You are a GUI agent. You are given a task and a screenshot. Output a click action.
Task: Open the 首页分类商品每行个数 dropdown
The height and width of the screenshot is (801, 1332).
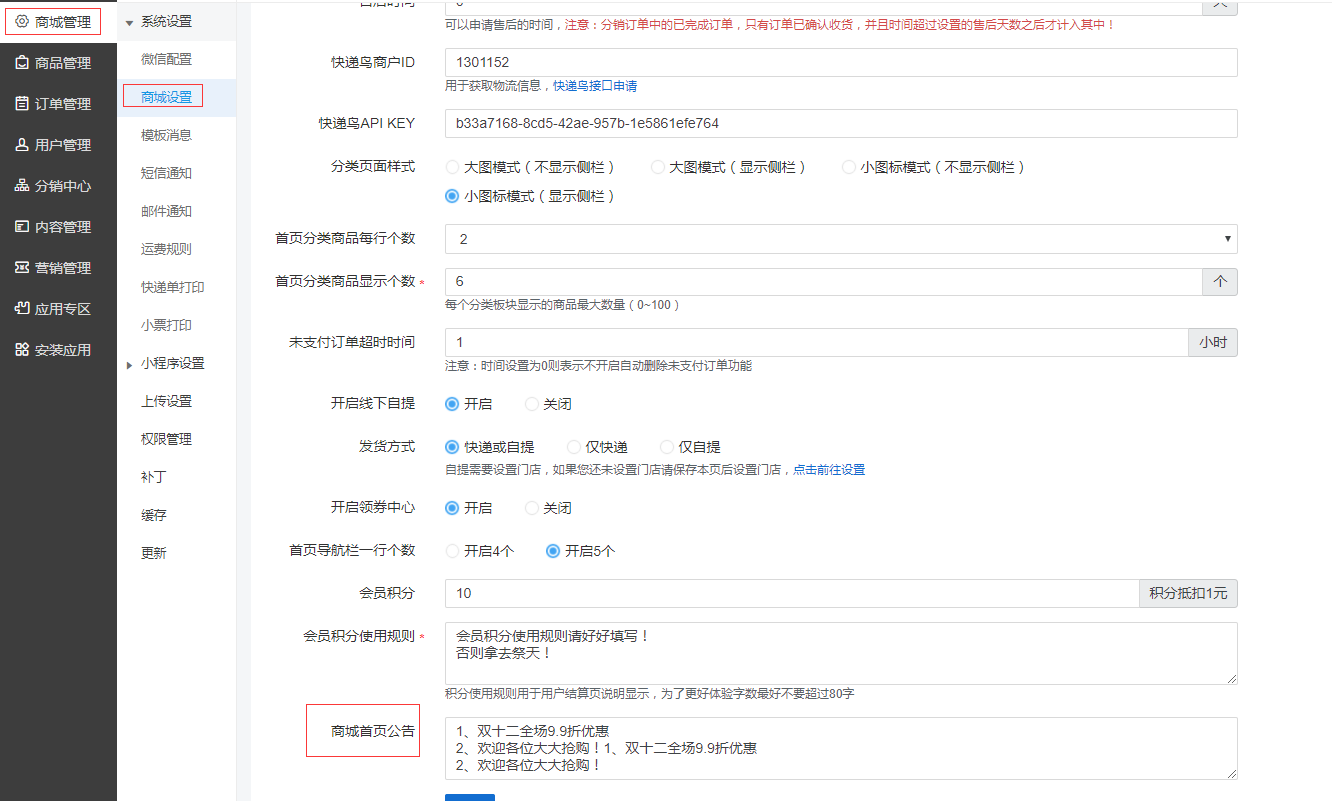(x=840, y=239)
